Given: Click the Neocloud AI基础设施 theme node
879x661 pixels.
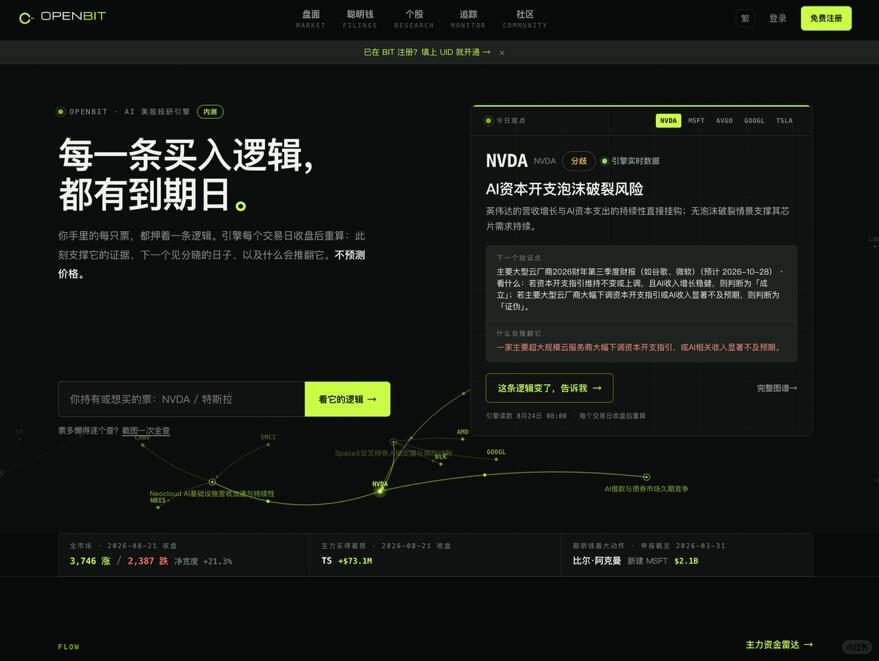Looking at the screenshot, I should click(212, 482).
